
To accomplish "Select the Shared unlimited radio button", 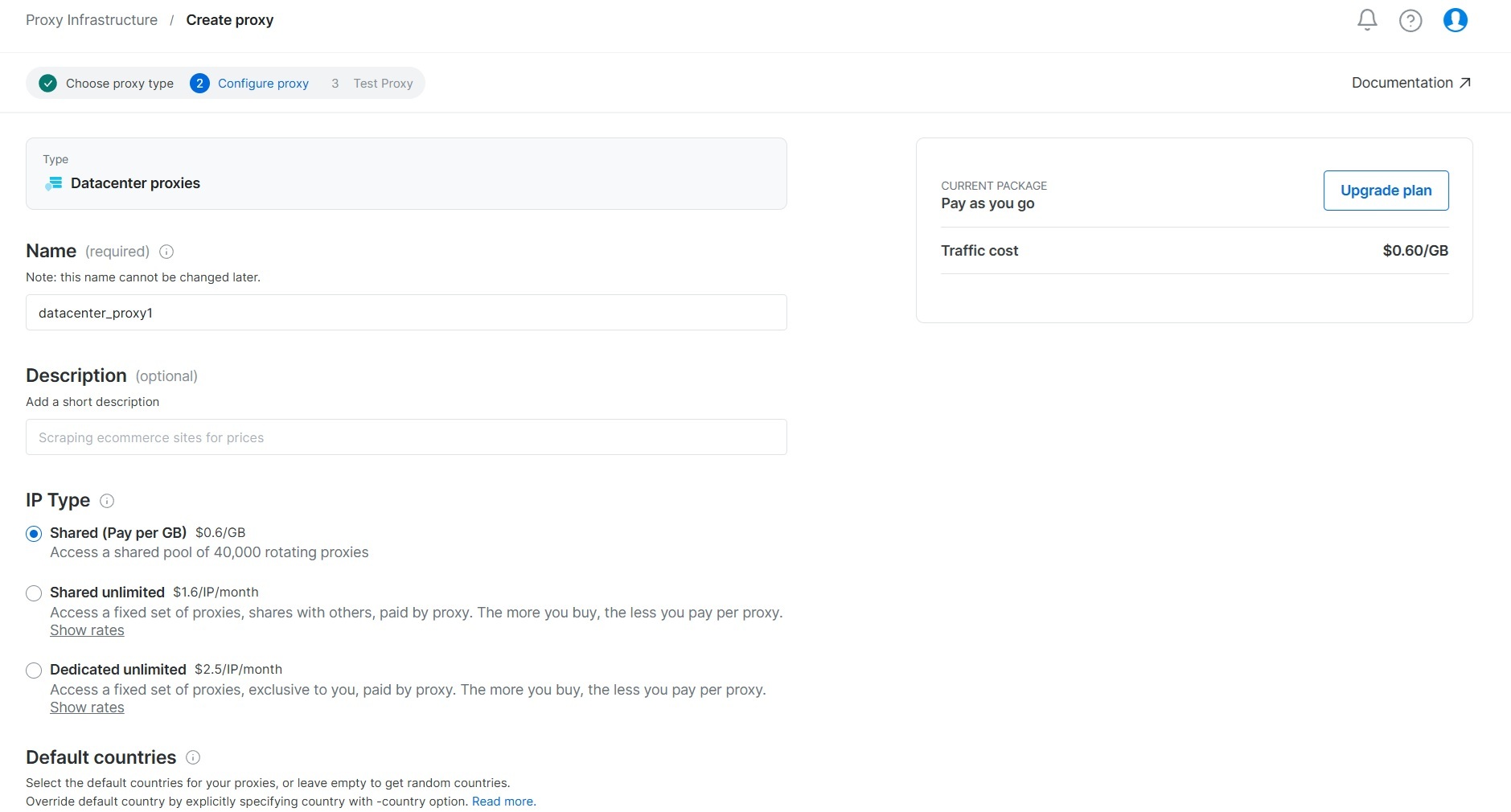I will (34, 593).
